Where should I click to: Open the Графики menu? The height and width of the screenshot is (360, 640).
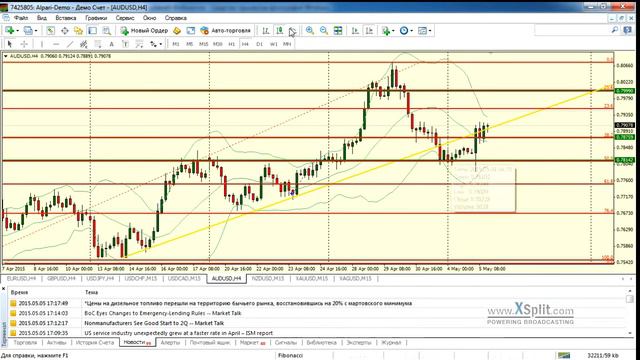point(96,18)
